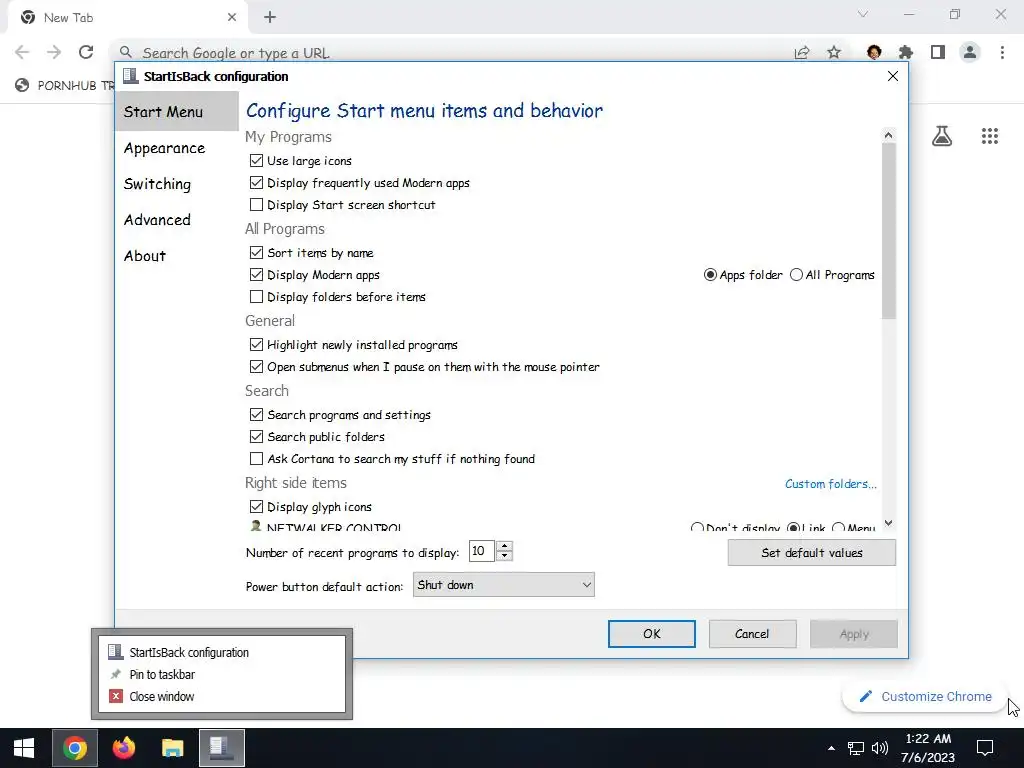The image size is (1024, 768).
Task: Open the Google apps grid icon
Action: click(989, 136)
